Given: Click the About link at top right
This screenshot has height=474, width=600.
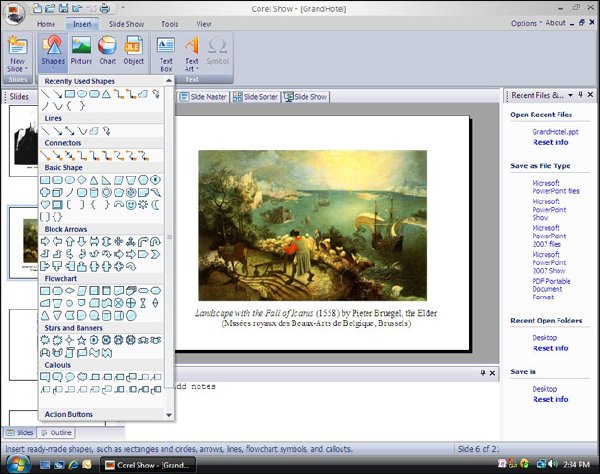Looking at the screenshot, I should pyautogui.click(x=555, y=23).
